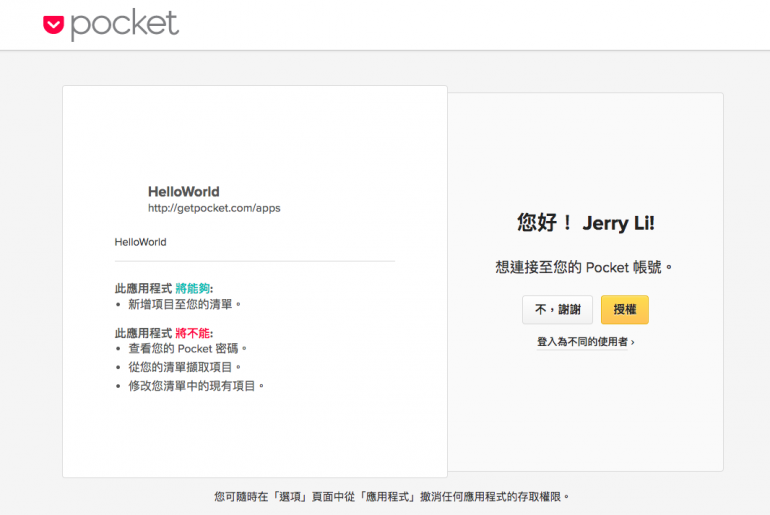The height and width of the screenshot is (515, 770).
Task: Click the footer note about 撤消存取權限
Action: coord(391,497)
